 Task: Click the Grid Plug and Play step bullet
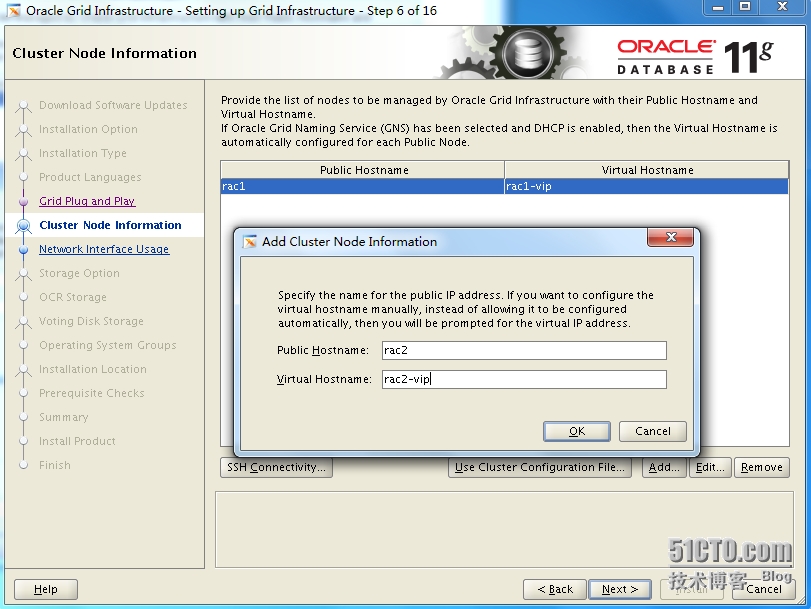tap(23, 201)
